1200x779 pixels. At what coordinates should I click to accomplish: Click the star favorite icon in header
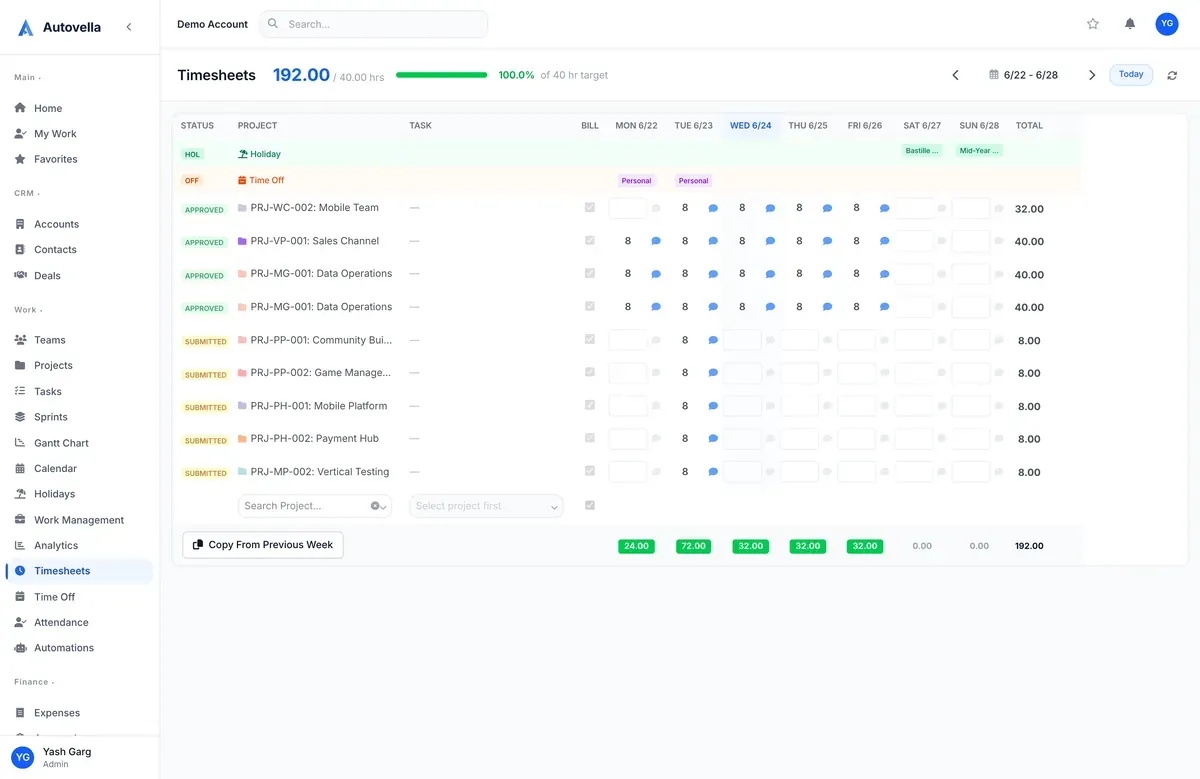coord(1093,24)
